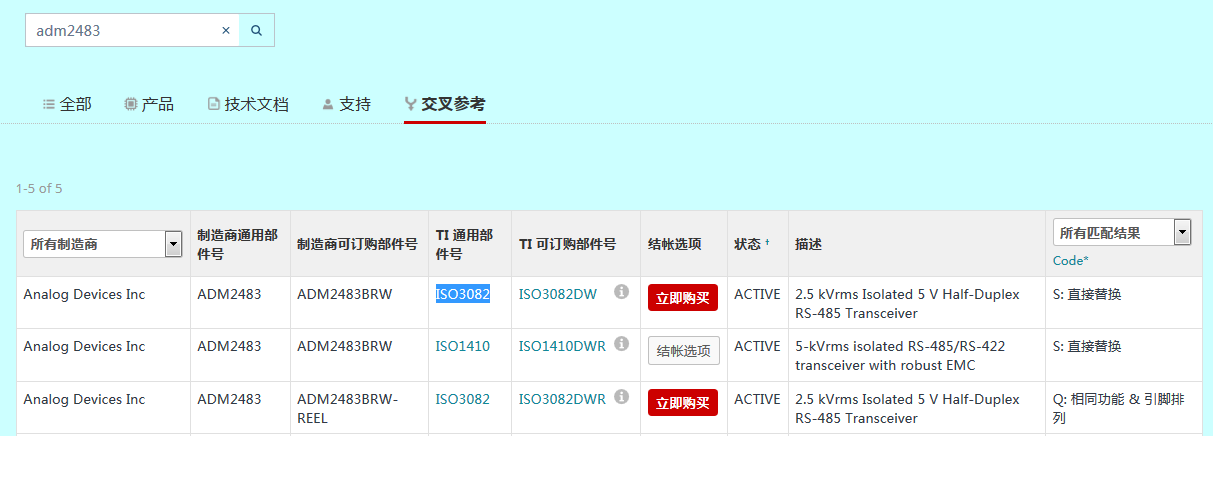
Task: Show info icon next to ISO1410DWR
Action: 621,344
